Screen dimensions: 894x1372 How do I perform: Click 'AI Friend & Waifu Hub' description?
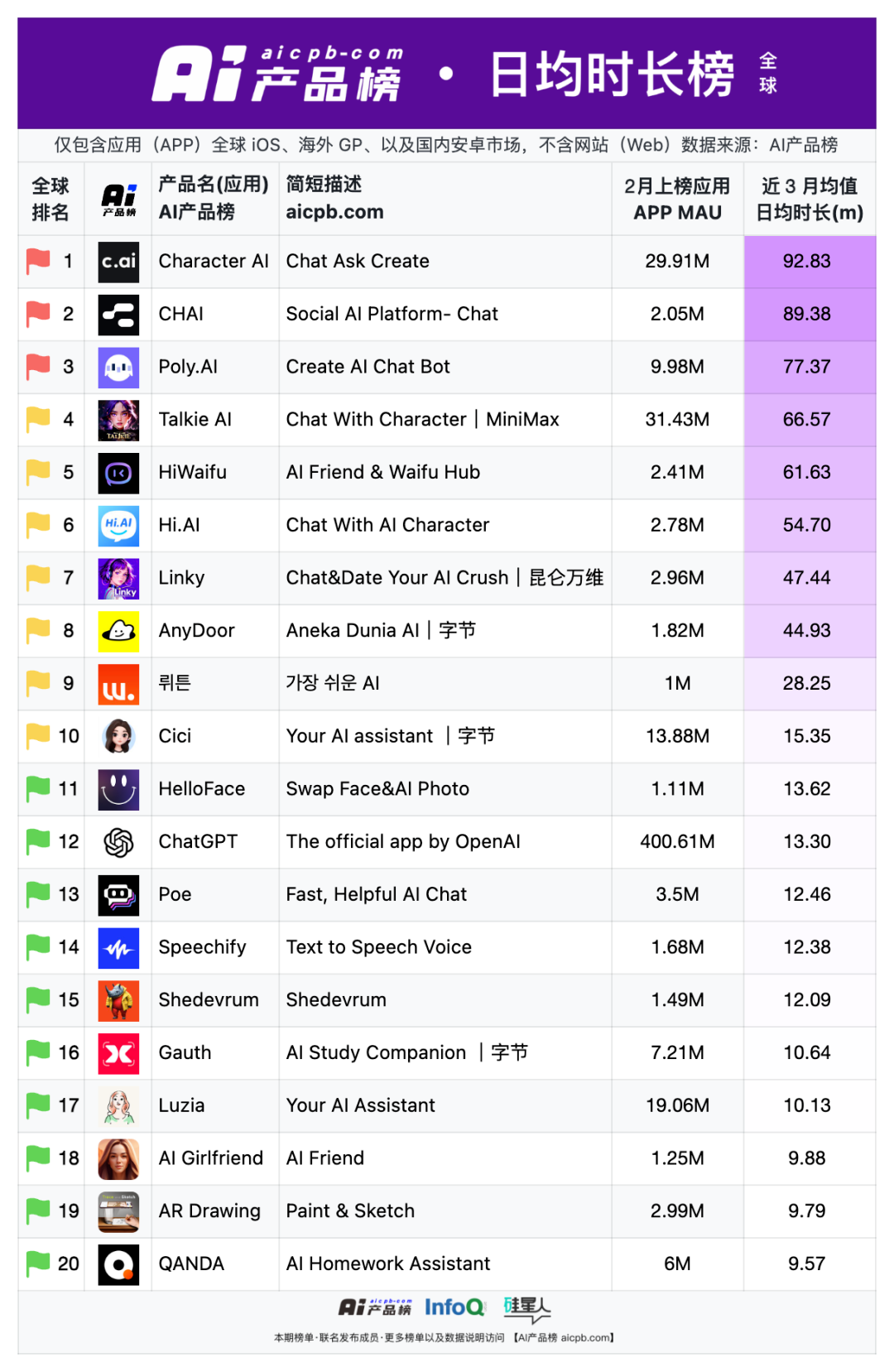(x=383, y=473)
